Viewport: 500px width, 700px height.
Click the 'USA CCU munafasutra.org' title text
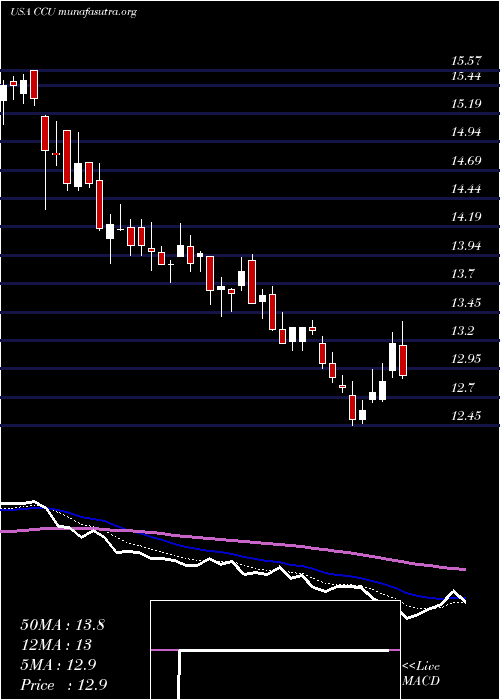tap(73, 12)
